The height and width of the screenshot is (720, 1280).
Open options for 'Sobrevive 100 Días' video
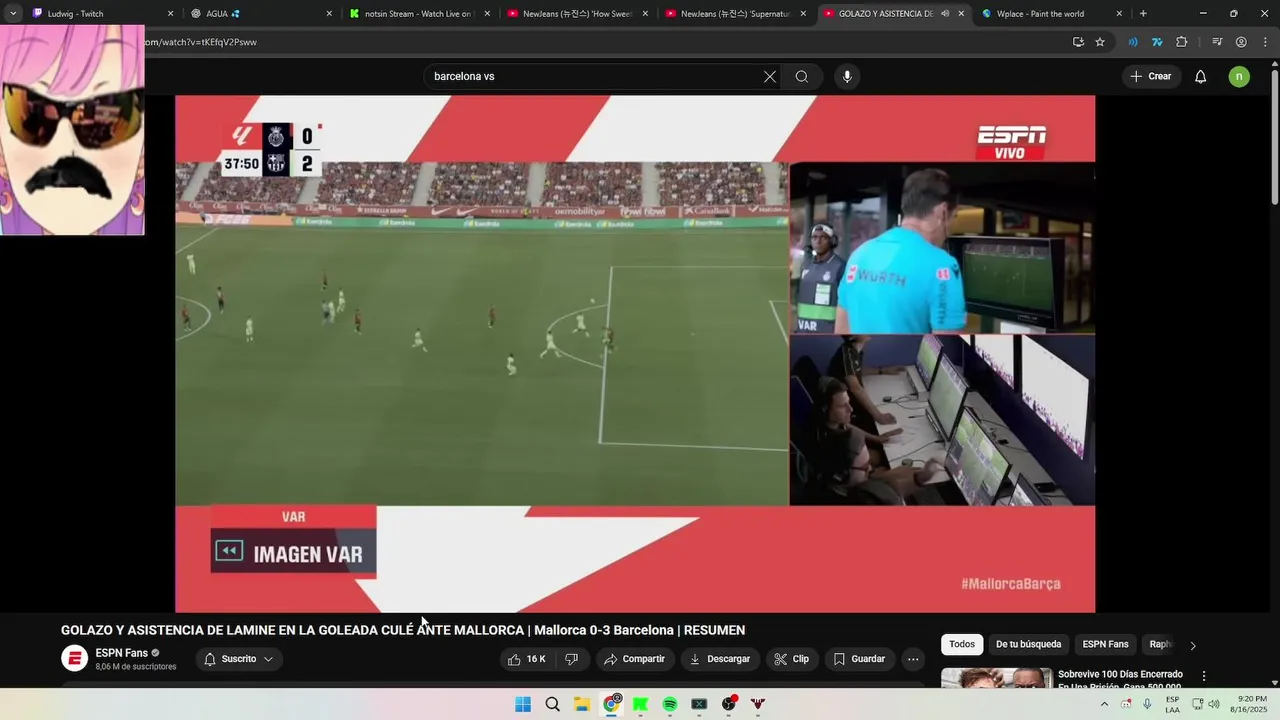pos(1204,676)
